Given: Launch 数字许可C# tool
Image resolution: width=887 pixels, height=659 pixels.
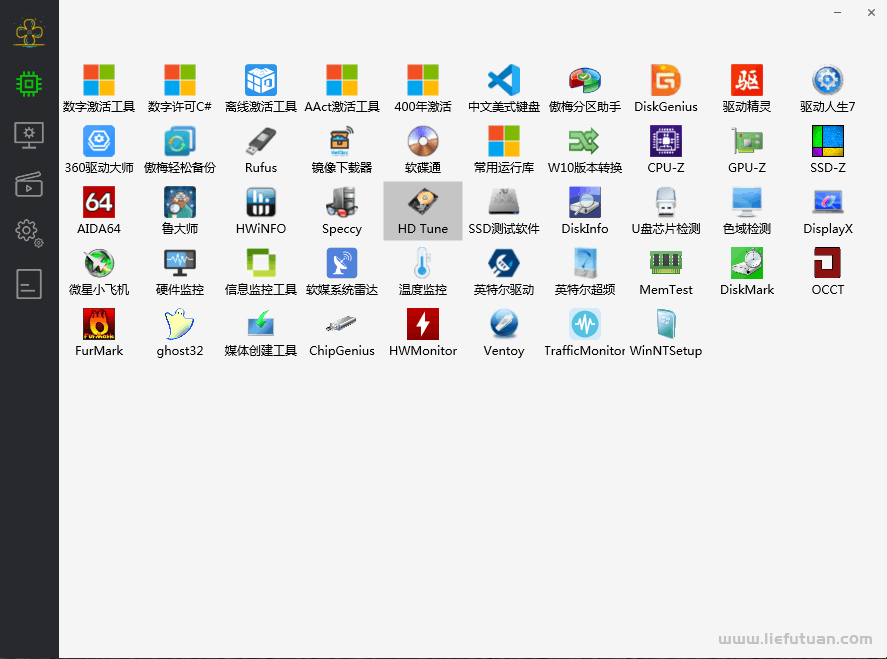Looking at the screenshot, I should tap(180, 89).
